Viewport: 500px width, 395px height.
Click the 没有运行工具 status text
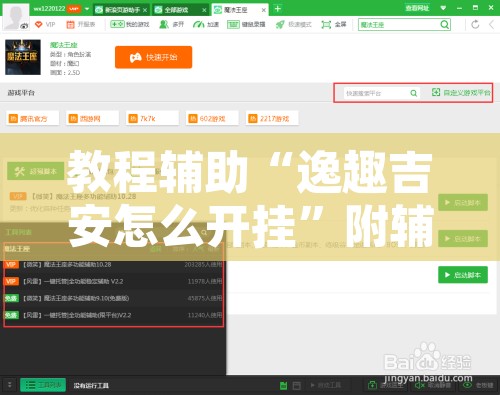pyautogui.click(x=91, y=386)
